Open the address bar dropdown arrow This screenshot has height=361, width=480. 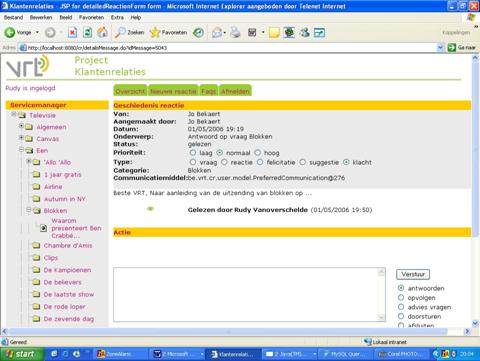pos(440,48)
